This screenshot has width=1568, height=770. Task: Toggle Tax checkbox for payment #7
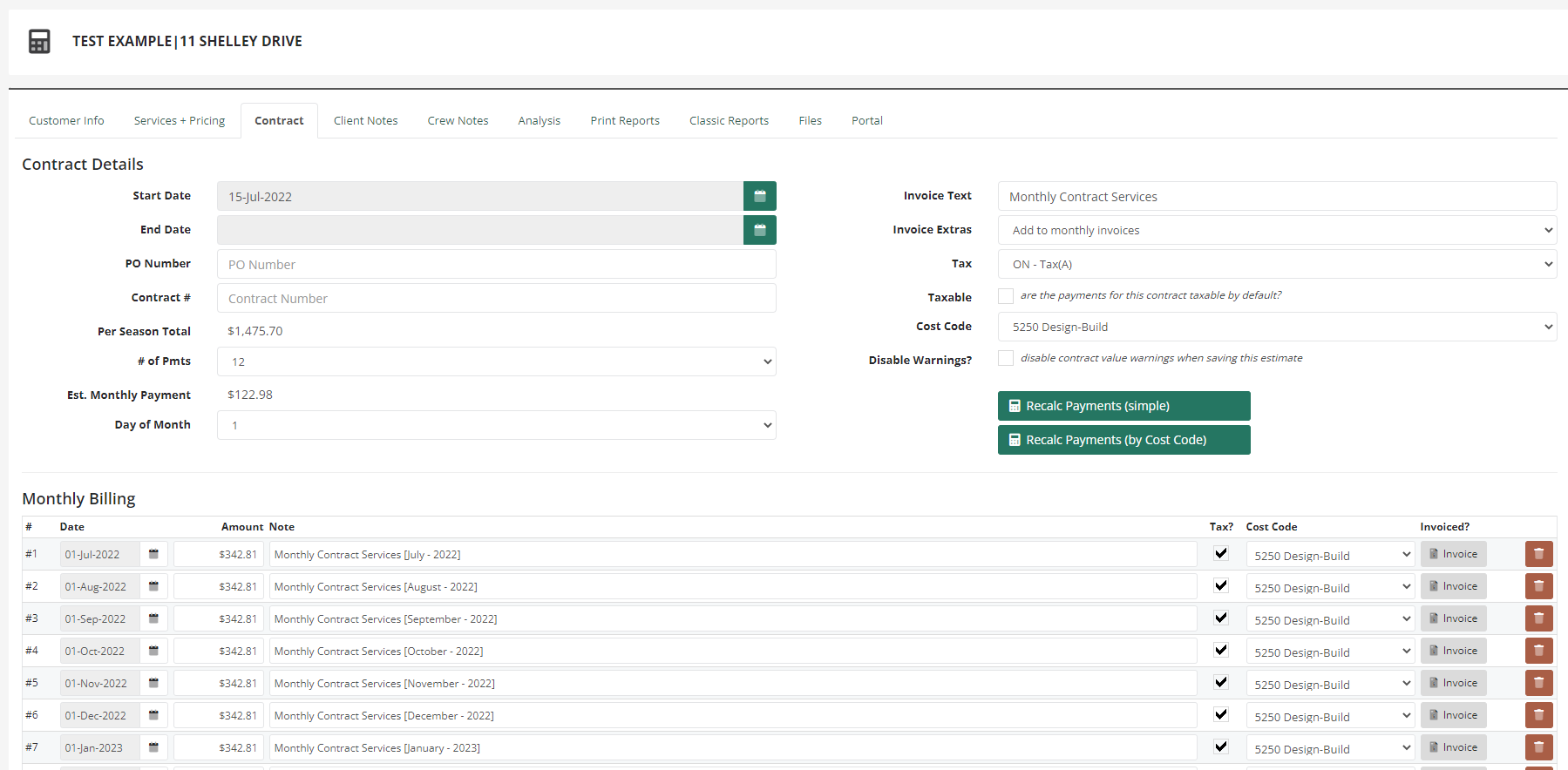tap(1221, 746)
